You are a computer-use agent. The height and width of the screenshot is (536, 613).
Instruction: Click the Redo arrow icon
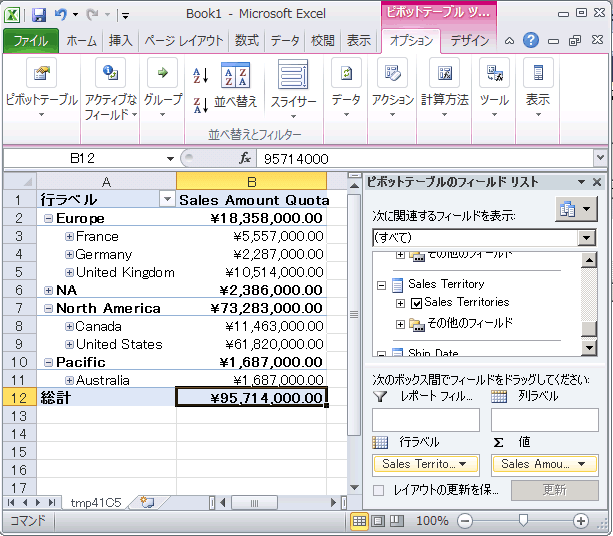tap(93, 14)
